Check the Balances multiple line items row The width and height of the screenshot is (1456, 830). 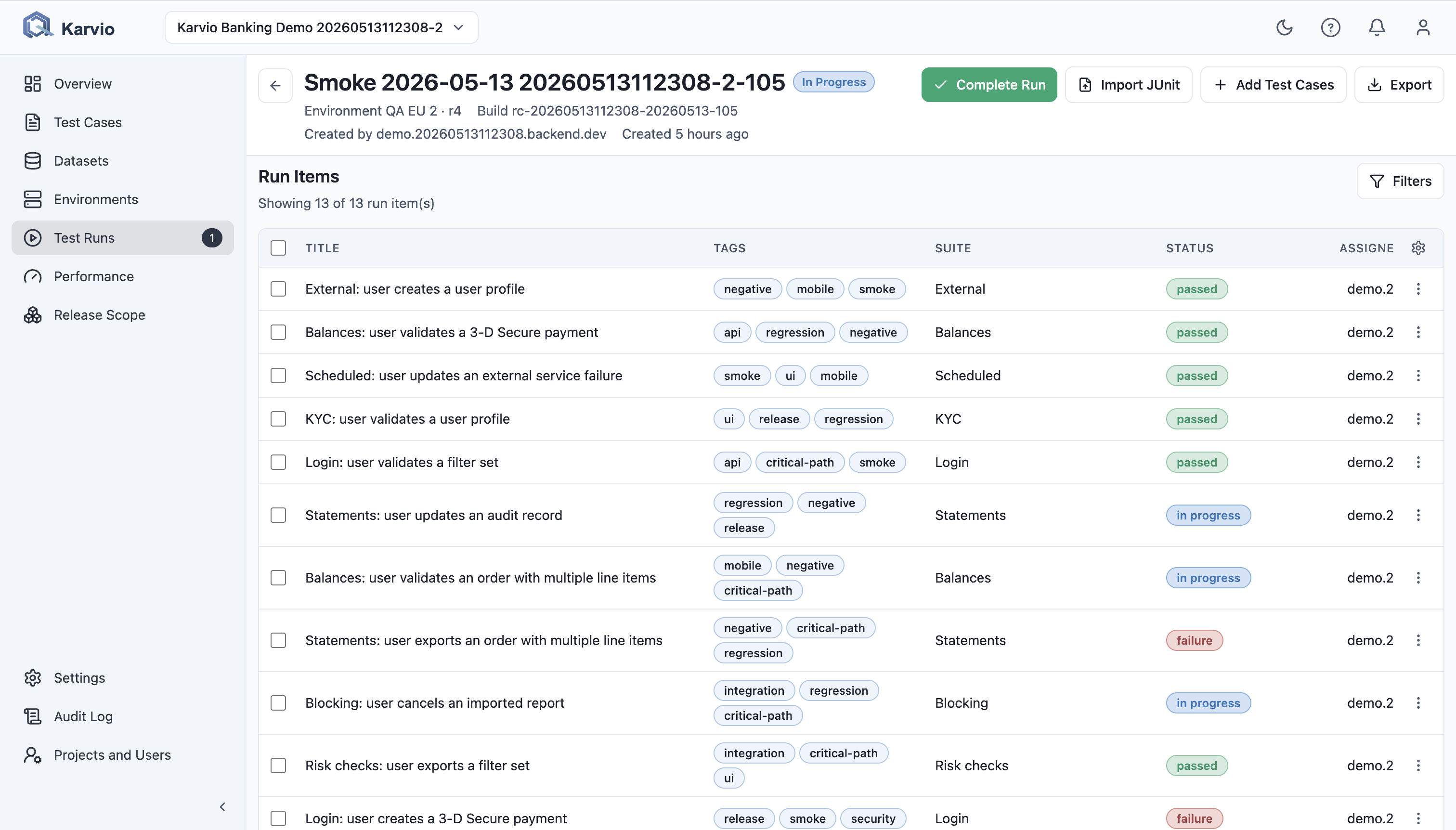(x=278, y=578)
